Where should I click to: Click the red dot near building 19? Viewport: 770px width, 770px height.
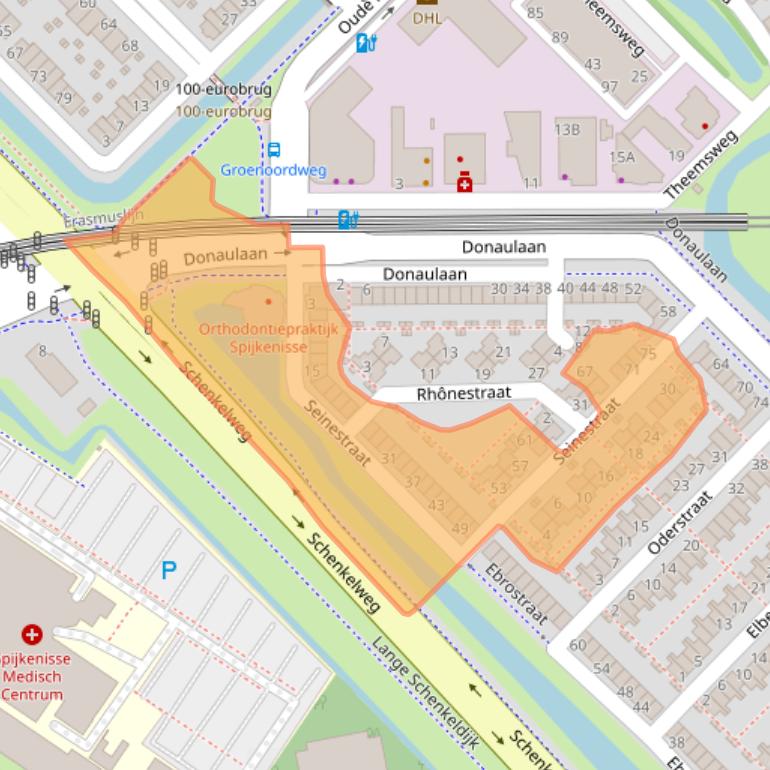(x=705, y=126)
